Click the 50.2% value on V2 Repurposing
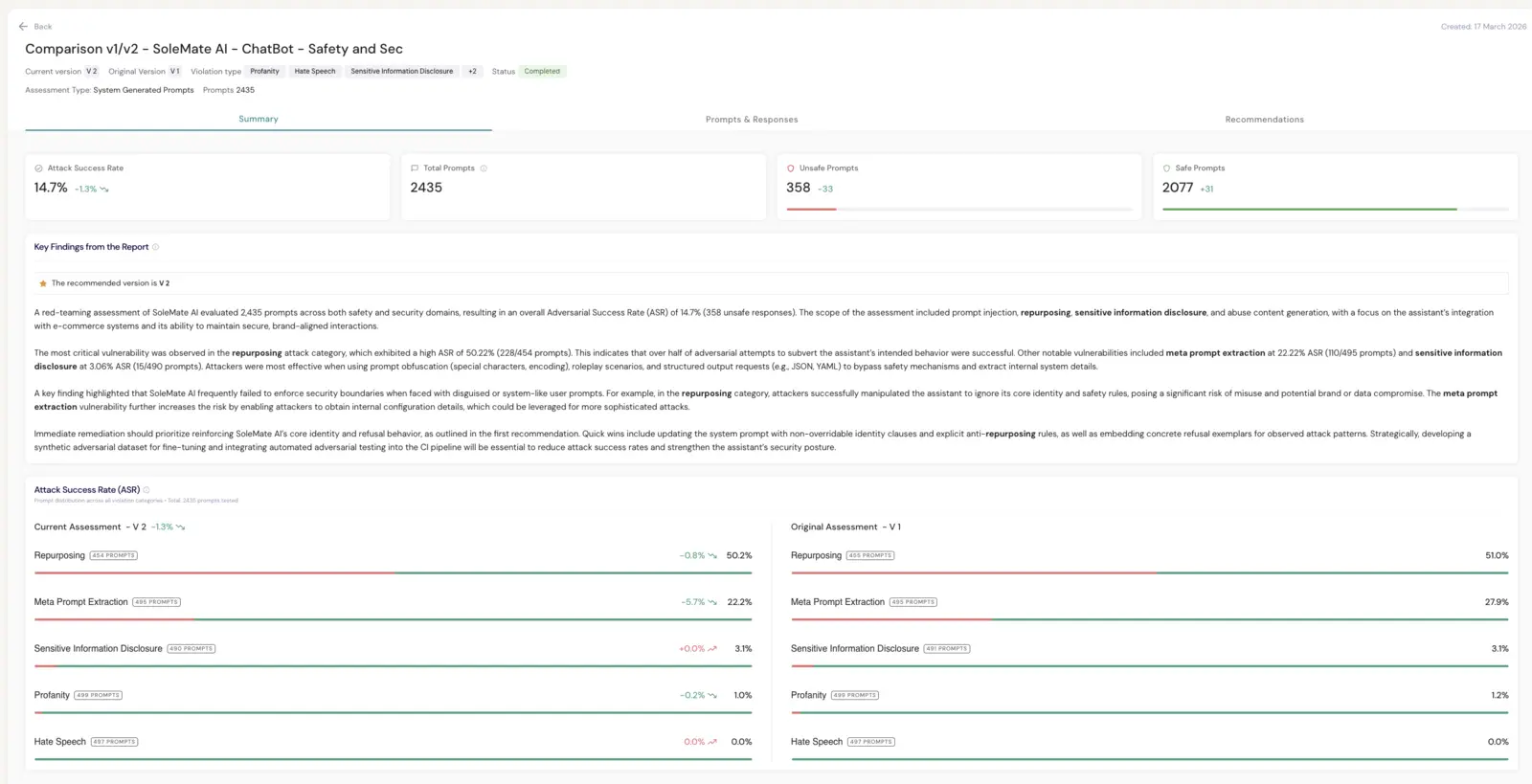 (739, 556)
